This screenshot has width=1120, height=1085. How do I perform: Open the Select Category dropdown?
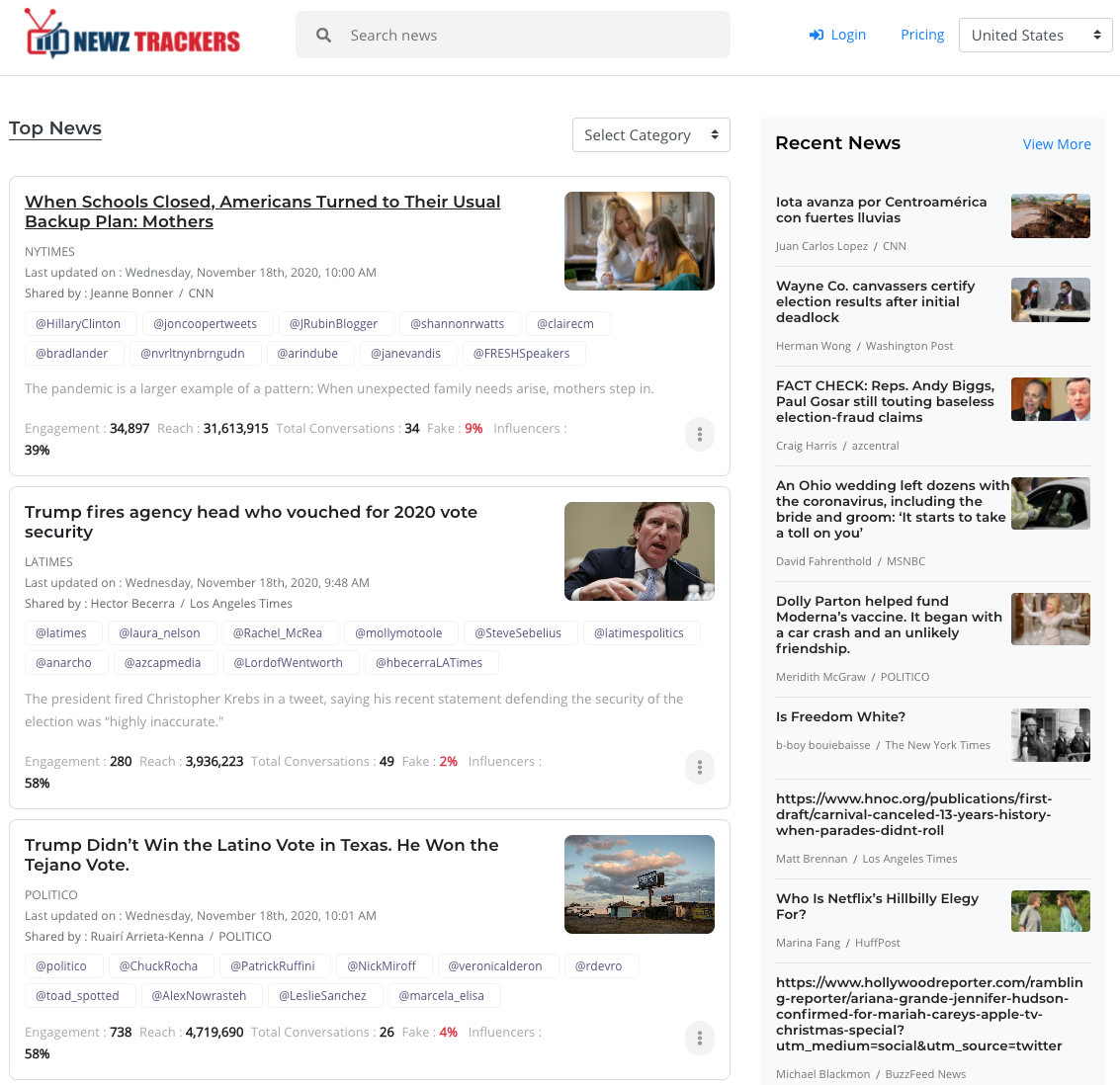click(x=650, y=135)
